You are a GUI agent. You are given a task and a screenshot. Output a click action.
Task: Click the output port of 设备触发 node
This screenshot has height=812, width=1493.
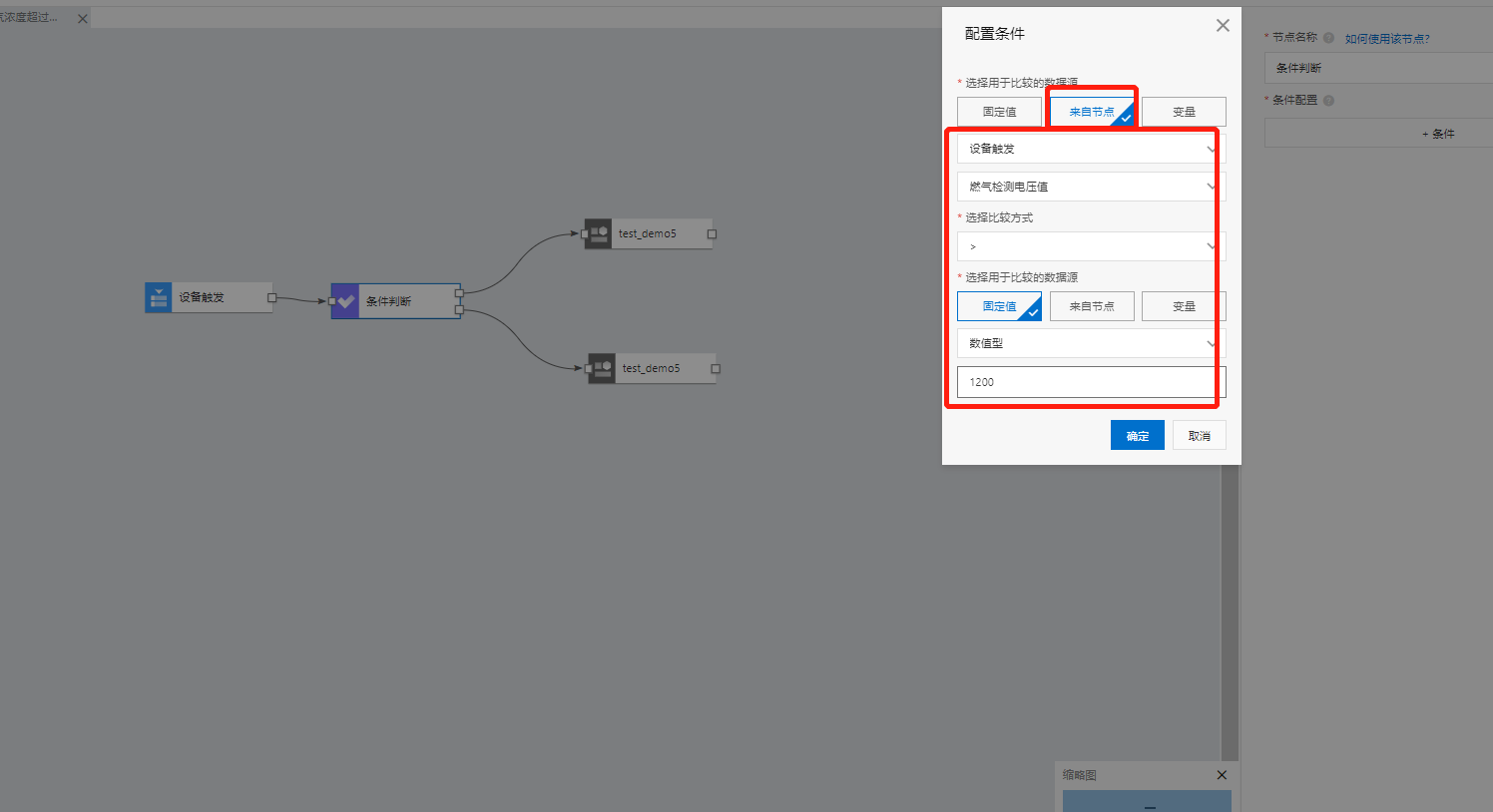(x=271, y=297)
